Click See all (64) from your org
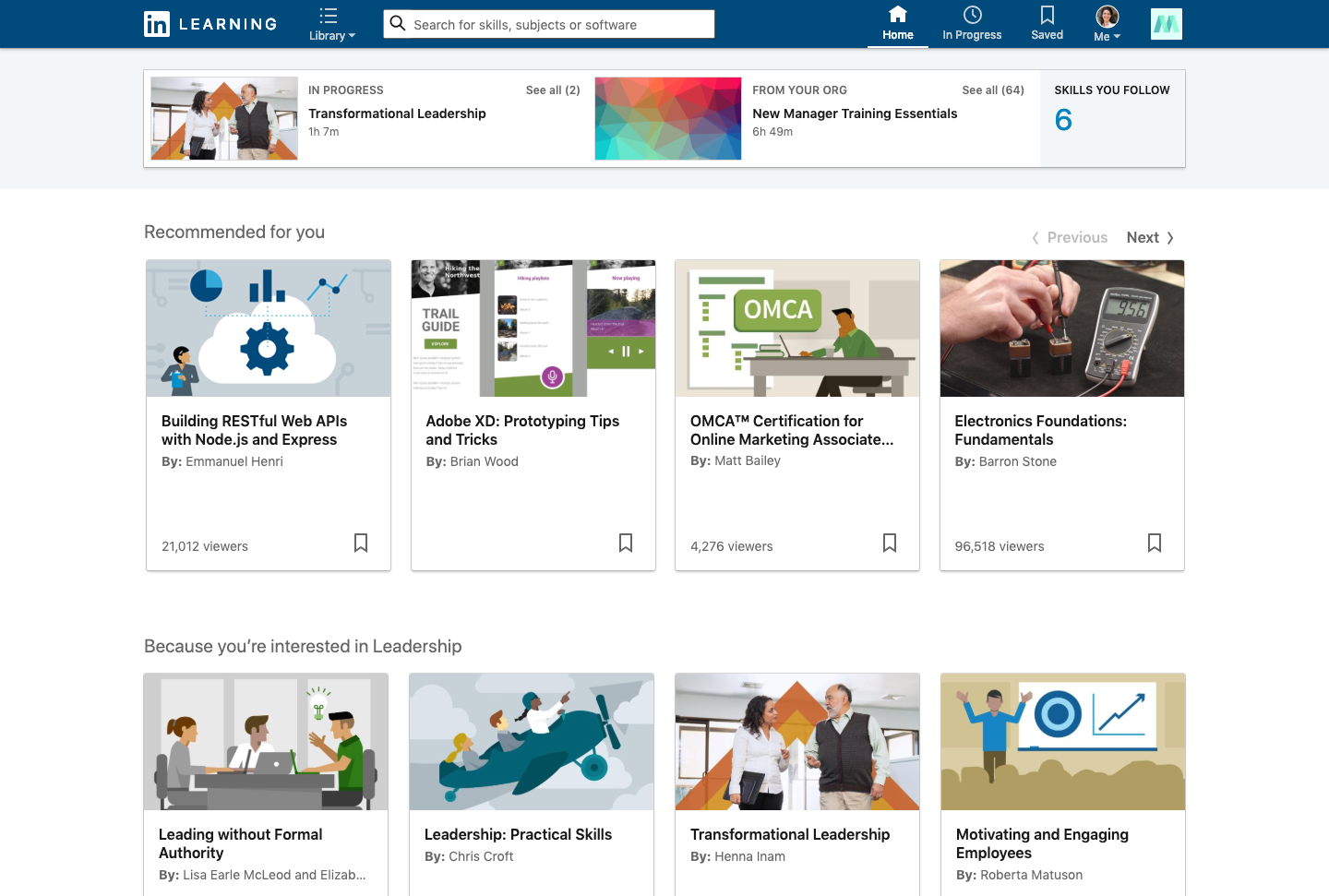1329x896 pixels. point(992,90)
